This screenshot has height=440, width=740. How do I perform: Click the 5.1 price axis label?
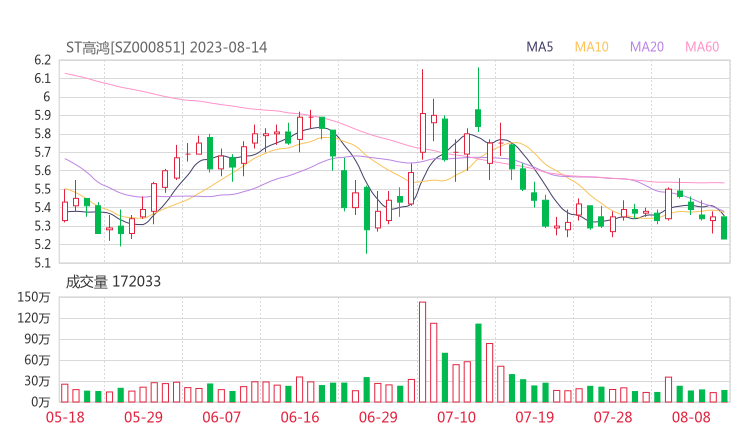point(42,263)
